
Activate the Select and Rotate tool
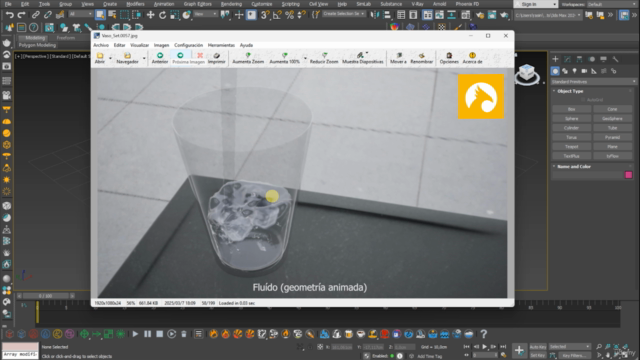click(162, 15)
